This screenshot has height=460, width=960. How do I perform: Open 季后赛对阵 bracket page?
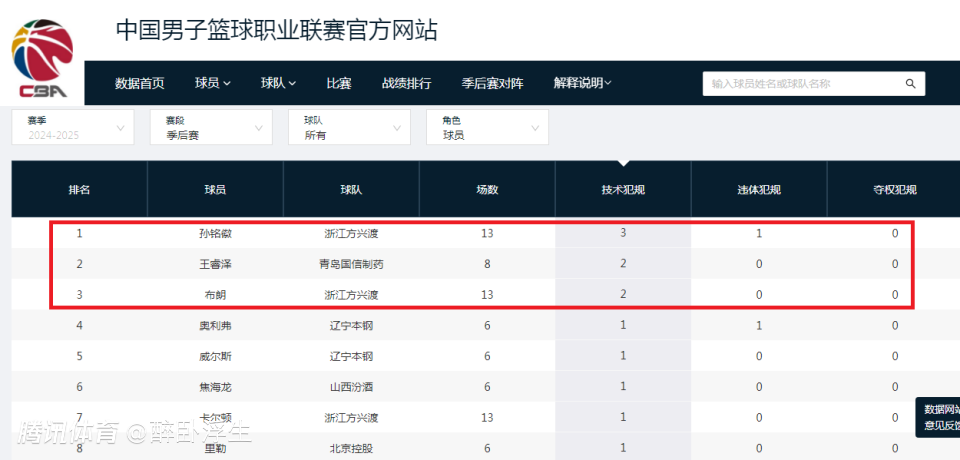492,84
